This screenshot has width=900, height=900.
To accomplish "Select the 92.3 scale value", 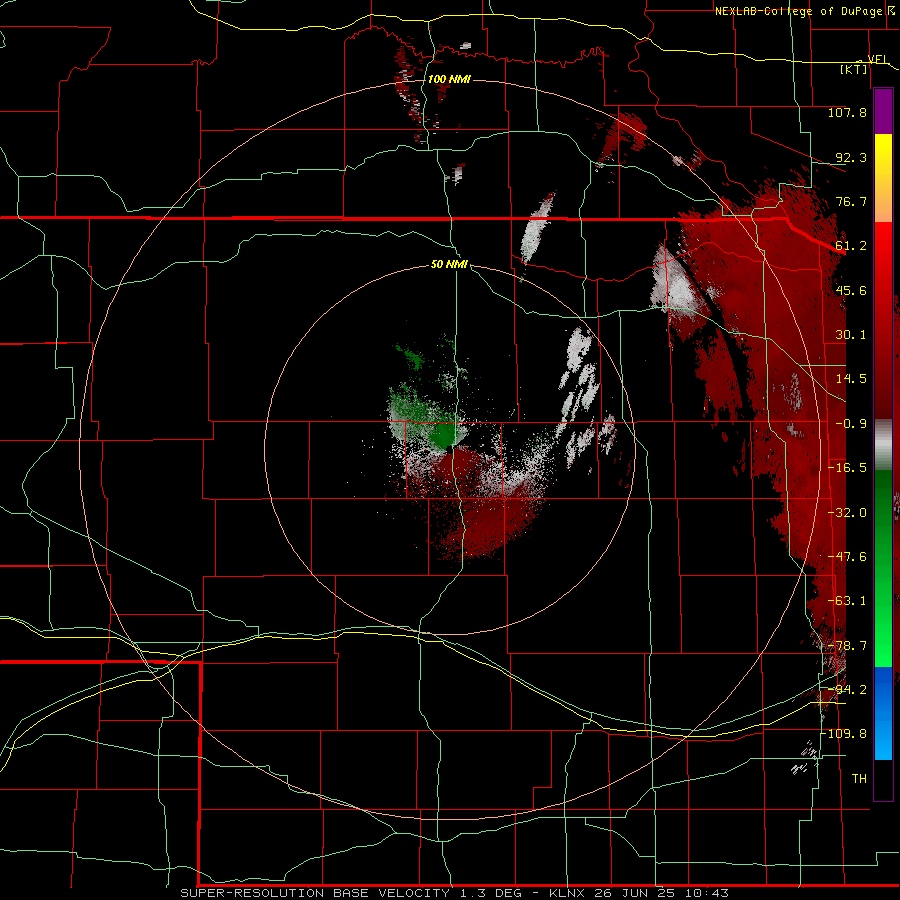I will coord(851,157).
